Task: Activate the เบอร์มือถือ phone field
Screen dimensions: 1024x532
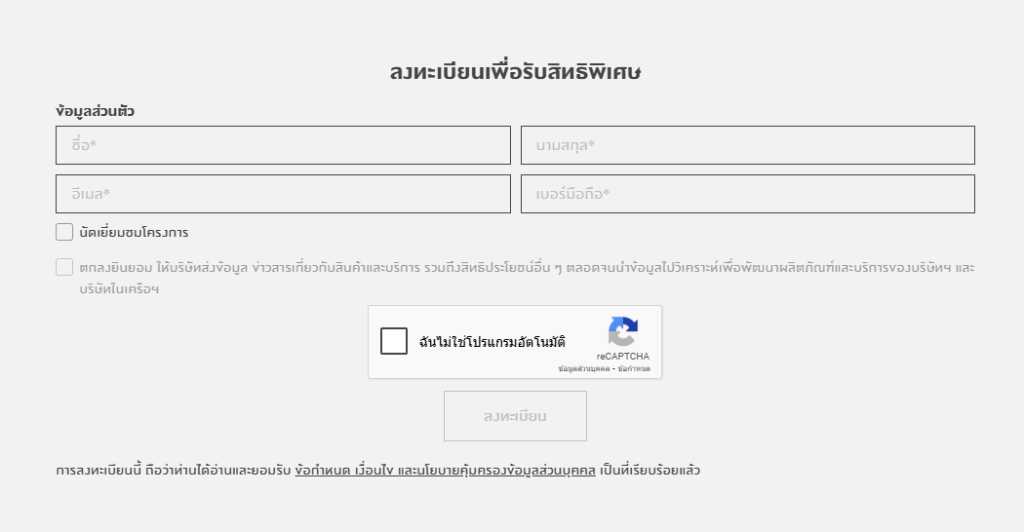Action: click(x=748, y=194)
